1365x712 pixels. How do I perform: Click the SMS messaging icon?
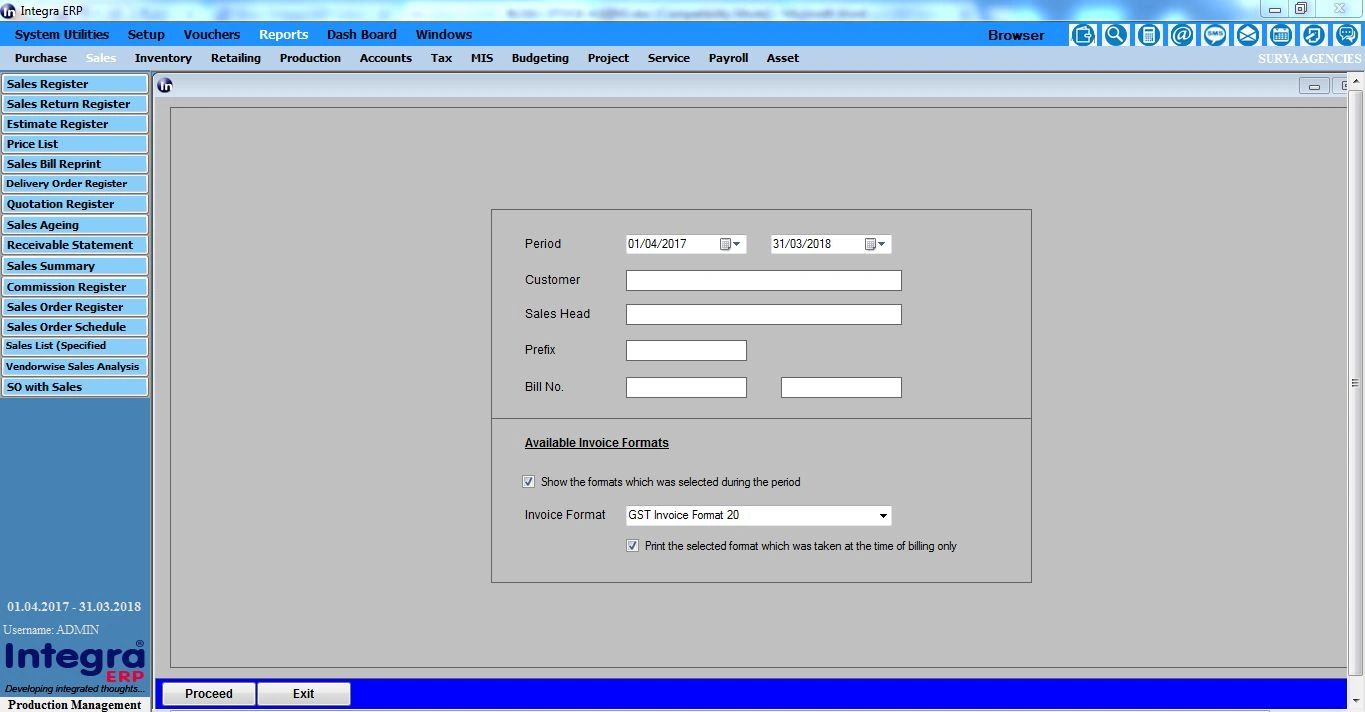click(x=1214, y=35)
